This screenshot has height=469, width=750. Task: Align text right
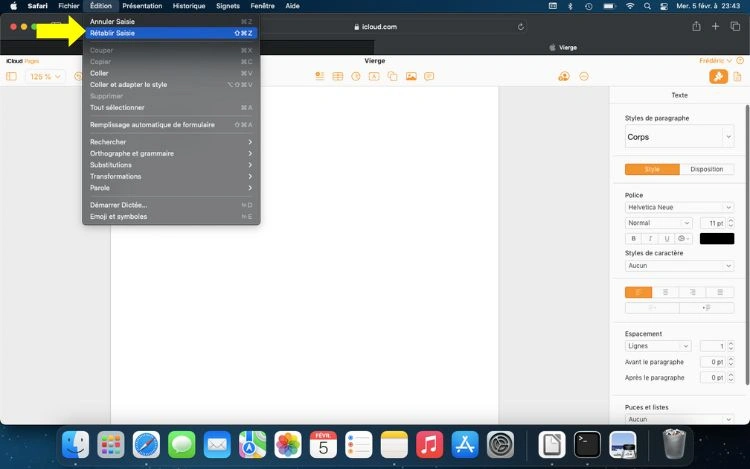693,292
